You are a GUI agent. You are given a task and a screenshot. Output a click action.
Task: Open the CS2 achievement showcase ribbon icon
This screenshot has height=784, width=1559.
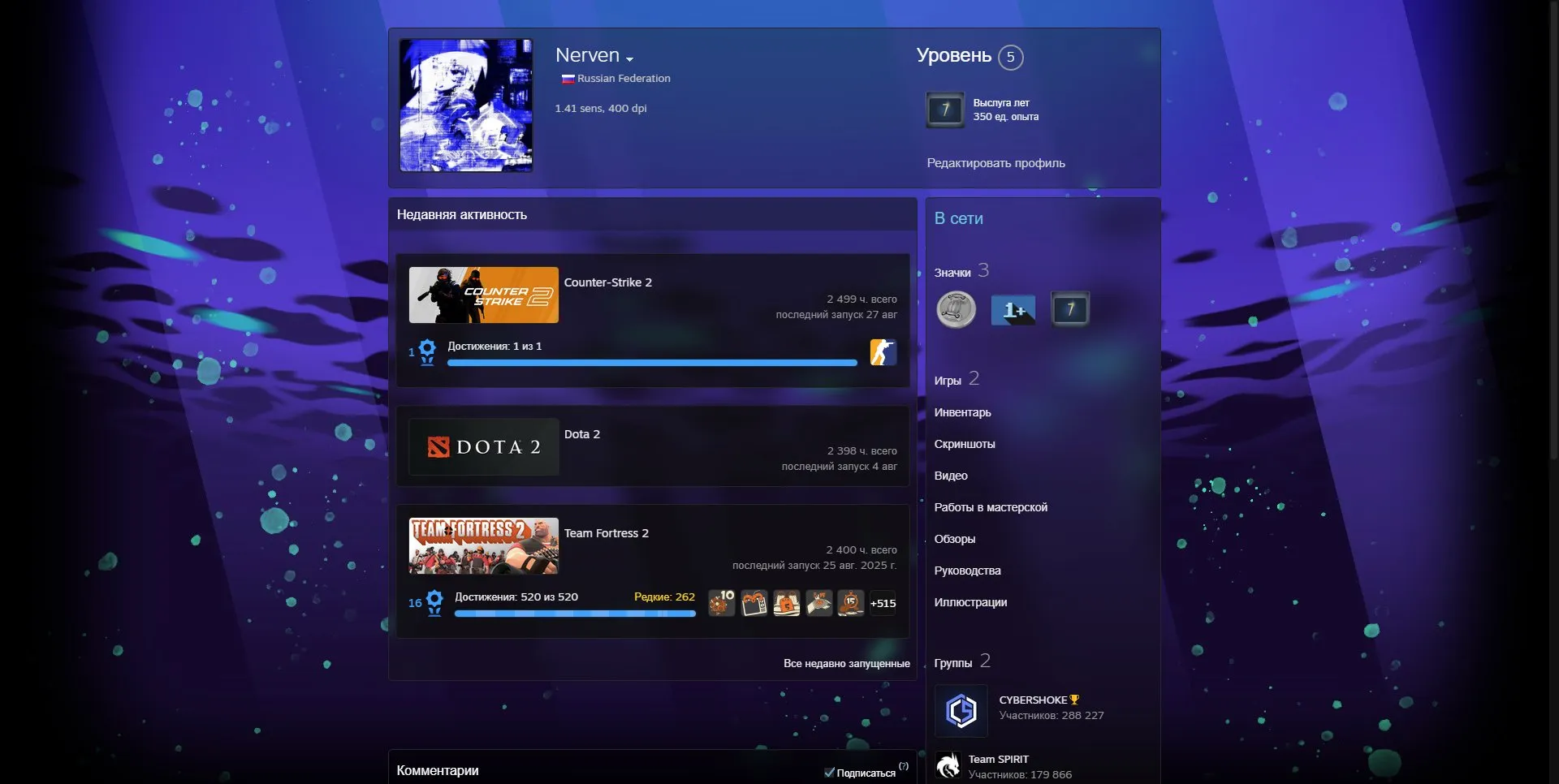click(427, 352)
